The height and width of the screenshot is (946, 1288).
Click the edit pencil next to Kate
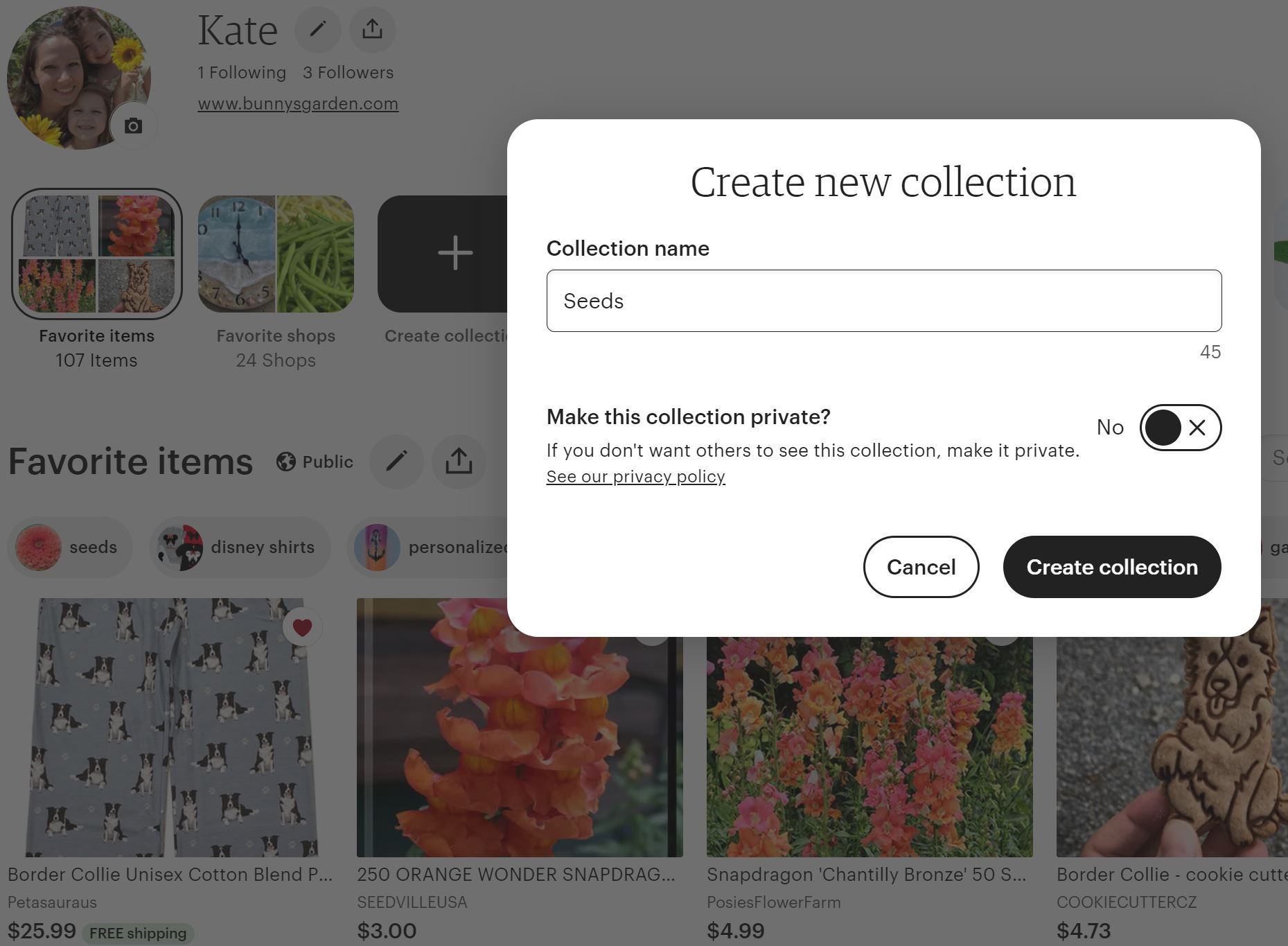[x=318, y=29]
